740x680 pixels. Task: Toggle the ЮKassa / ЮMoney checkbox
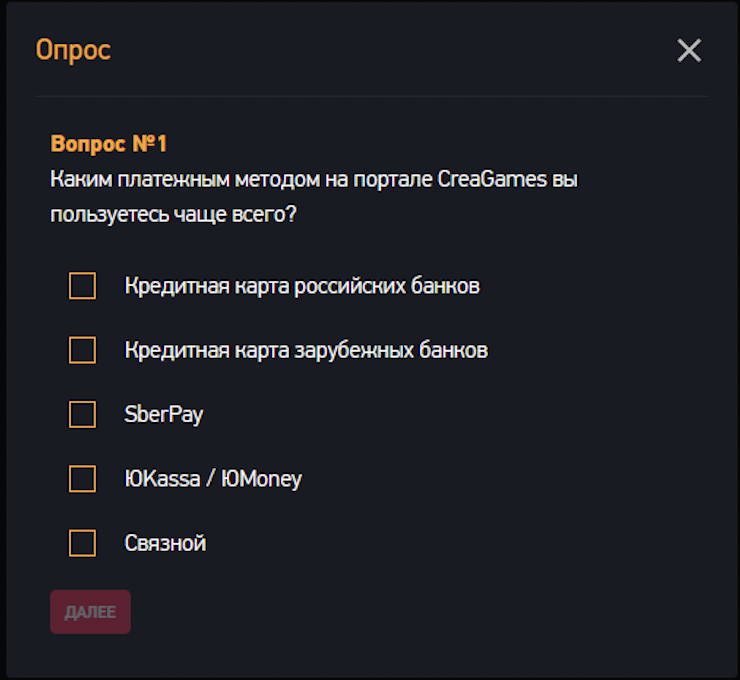(x=82, y=479)
